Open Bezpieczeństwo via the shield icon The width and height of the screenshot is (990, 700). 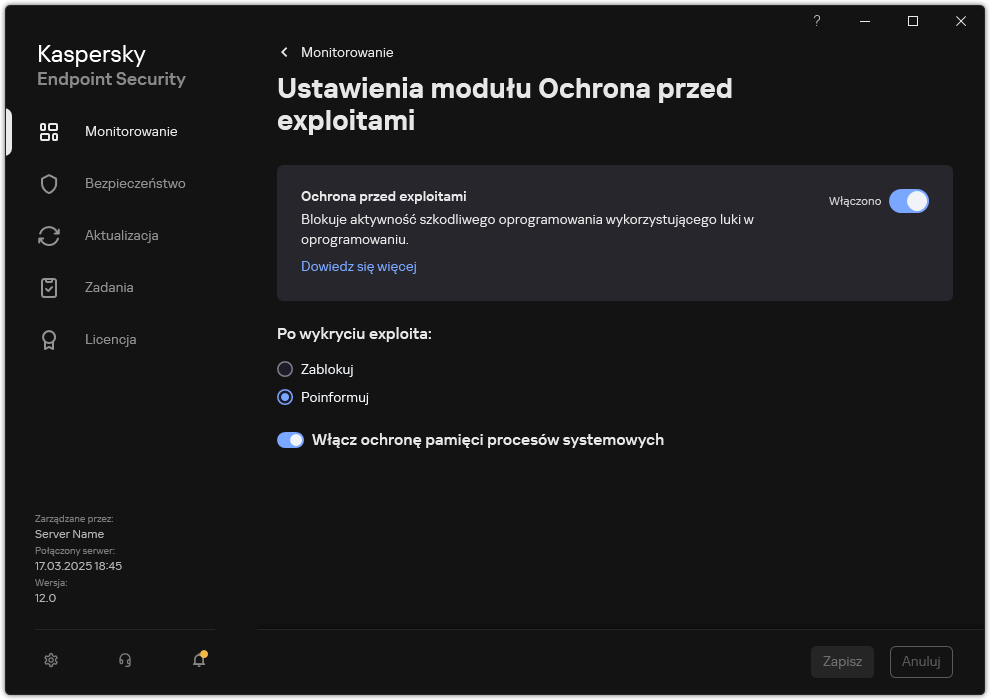[x=49, y=183]
